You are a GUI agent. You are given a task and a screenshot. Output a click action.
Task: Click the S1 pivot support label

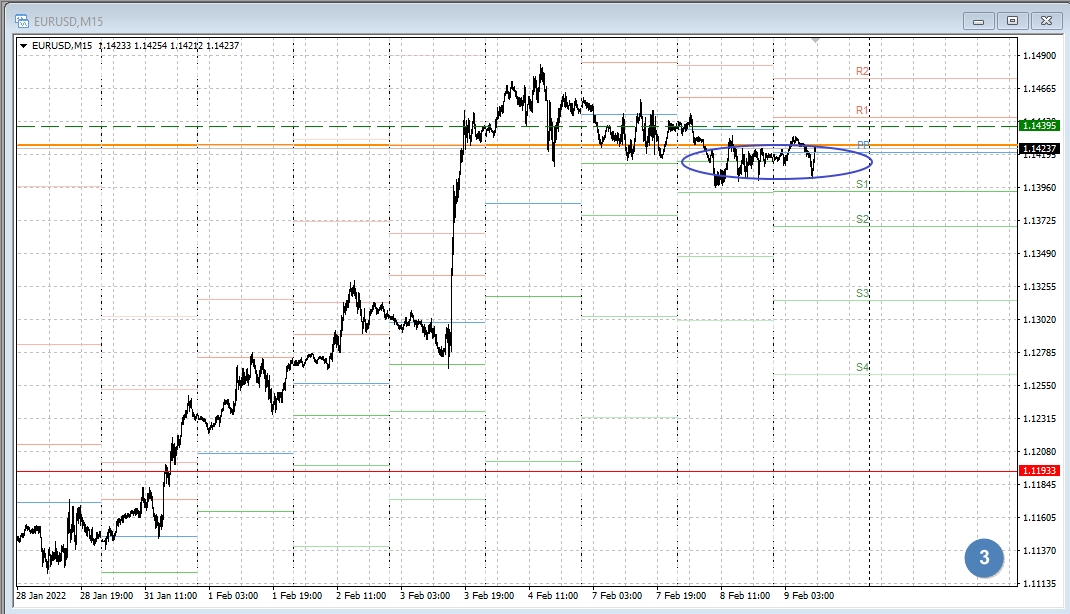[x=862, y=185]
